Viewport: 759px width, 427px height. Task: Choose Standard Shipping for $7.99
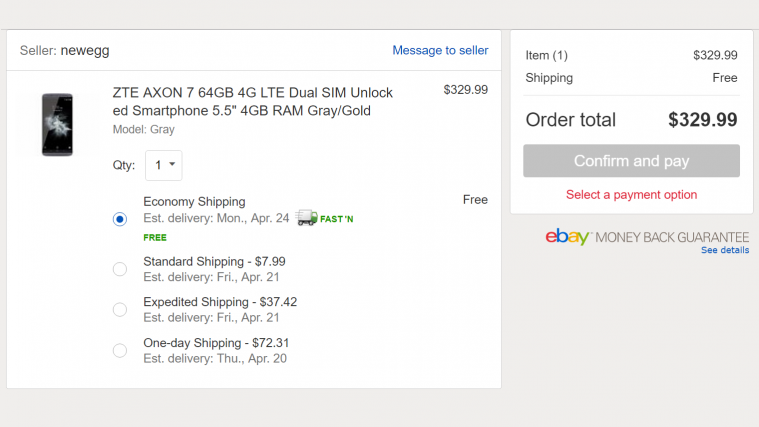tap(120, 269)
